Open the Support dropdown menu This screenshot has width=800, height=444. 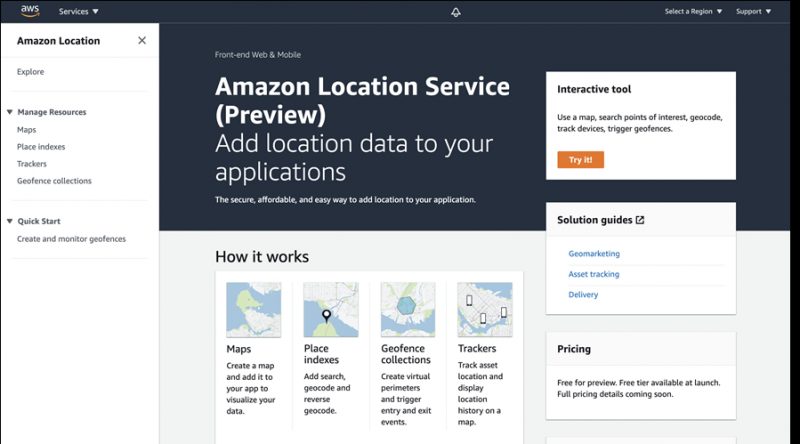tap(753, 11)
